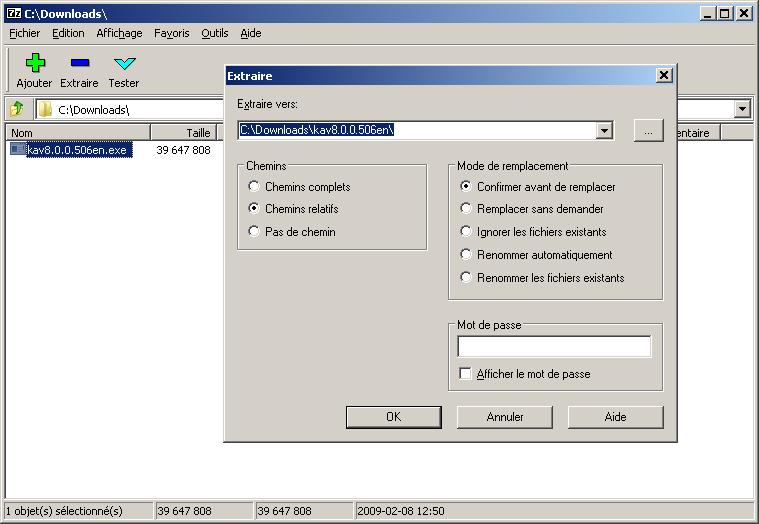Click the Tester check arrow icon

click(x=124, y=63)
